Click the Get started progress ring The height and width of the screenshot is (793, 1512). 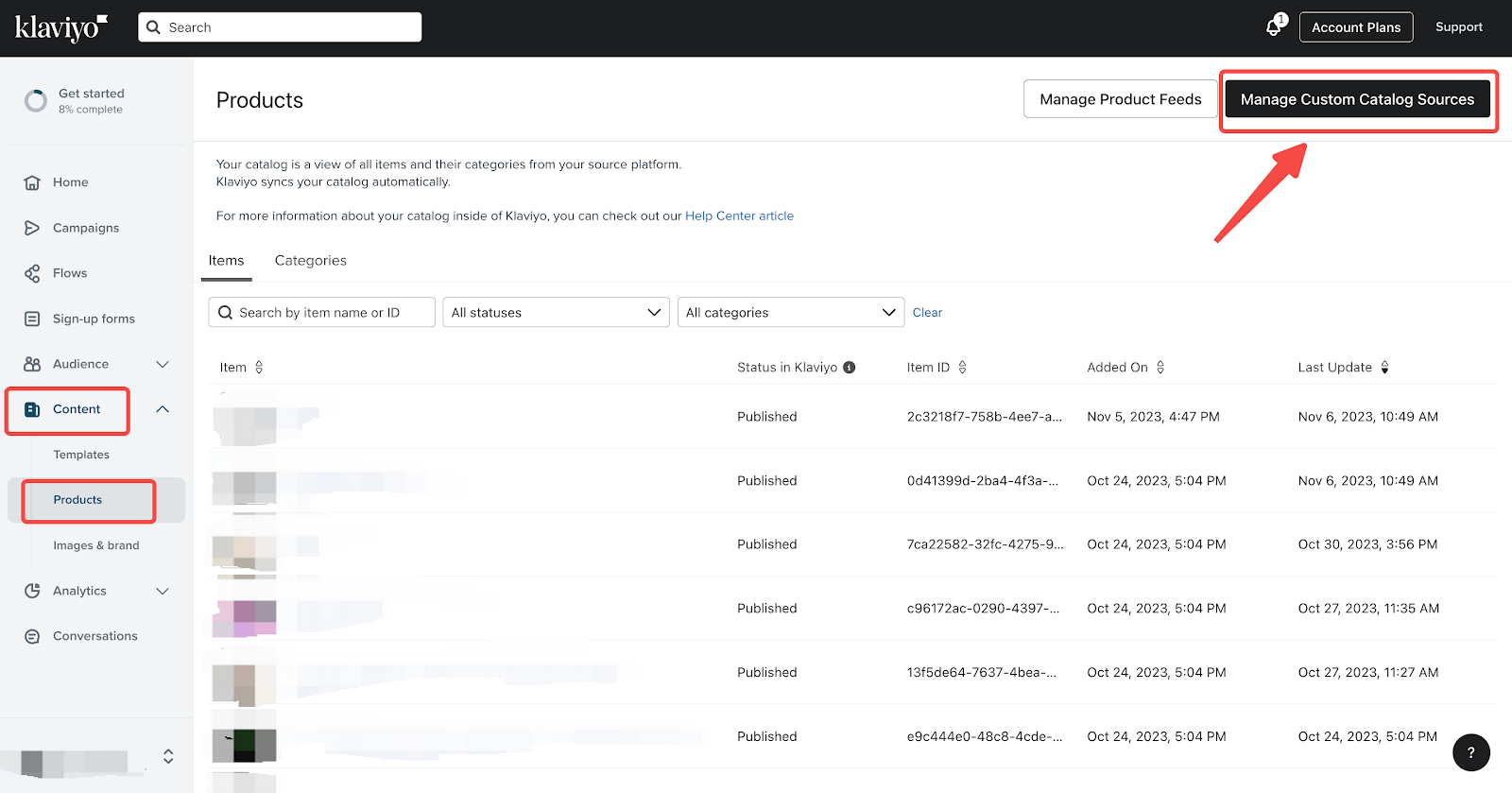36,101
